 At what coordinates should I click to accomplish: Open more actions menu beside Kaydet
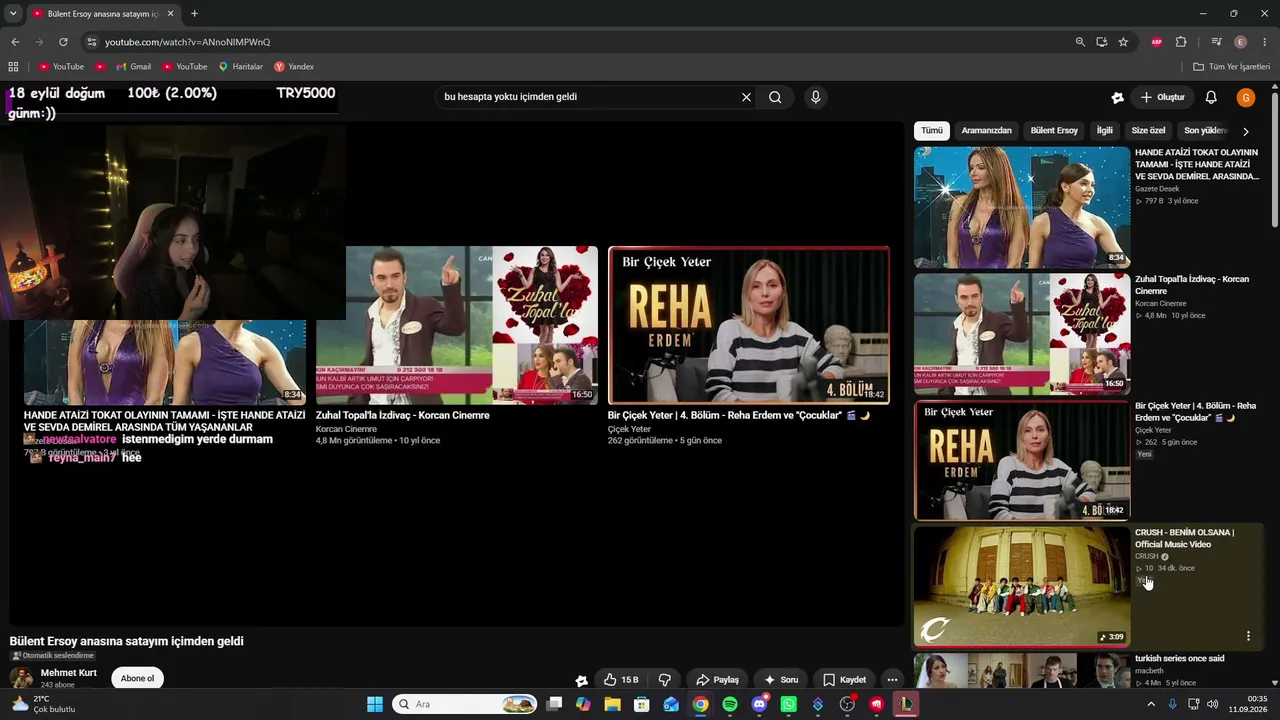892,680
